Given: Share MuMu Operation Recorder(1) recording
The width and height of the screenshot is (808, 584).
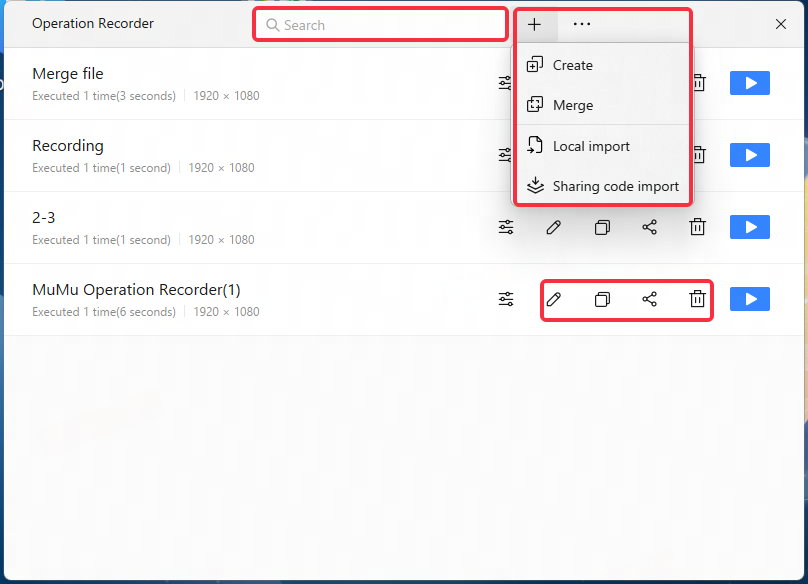Looking at the screenshot, I should (650, 299).
